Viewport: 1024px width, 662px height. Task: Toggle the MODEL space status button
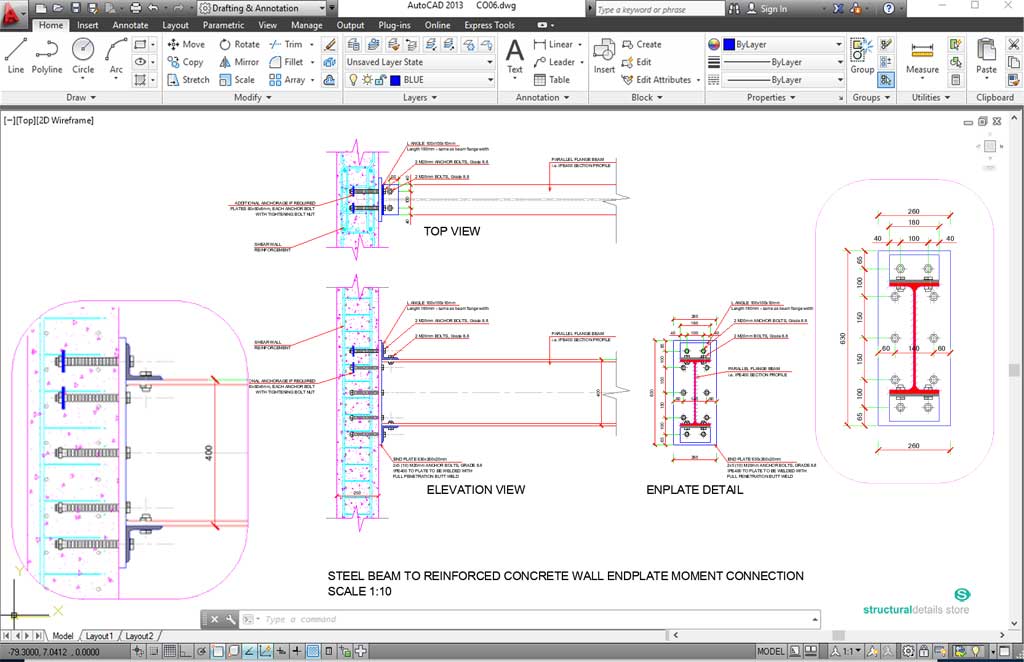771,652
